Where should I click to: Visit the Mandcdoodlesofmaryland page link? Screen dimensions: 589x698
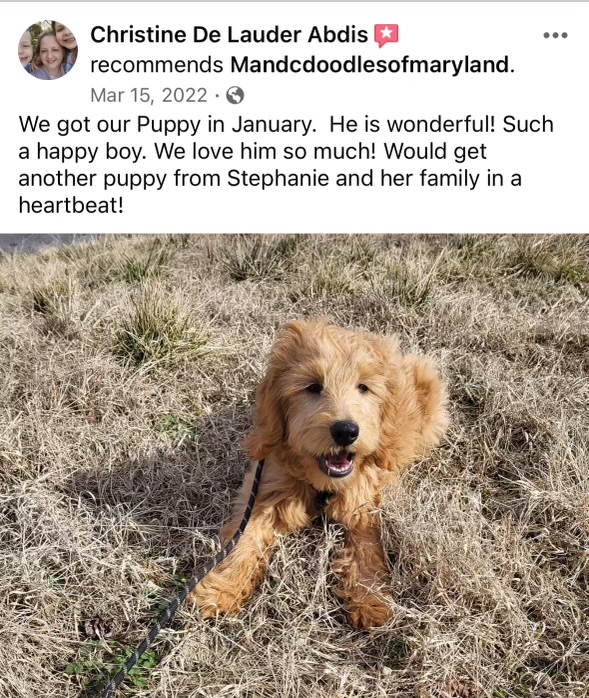point(372,65)
